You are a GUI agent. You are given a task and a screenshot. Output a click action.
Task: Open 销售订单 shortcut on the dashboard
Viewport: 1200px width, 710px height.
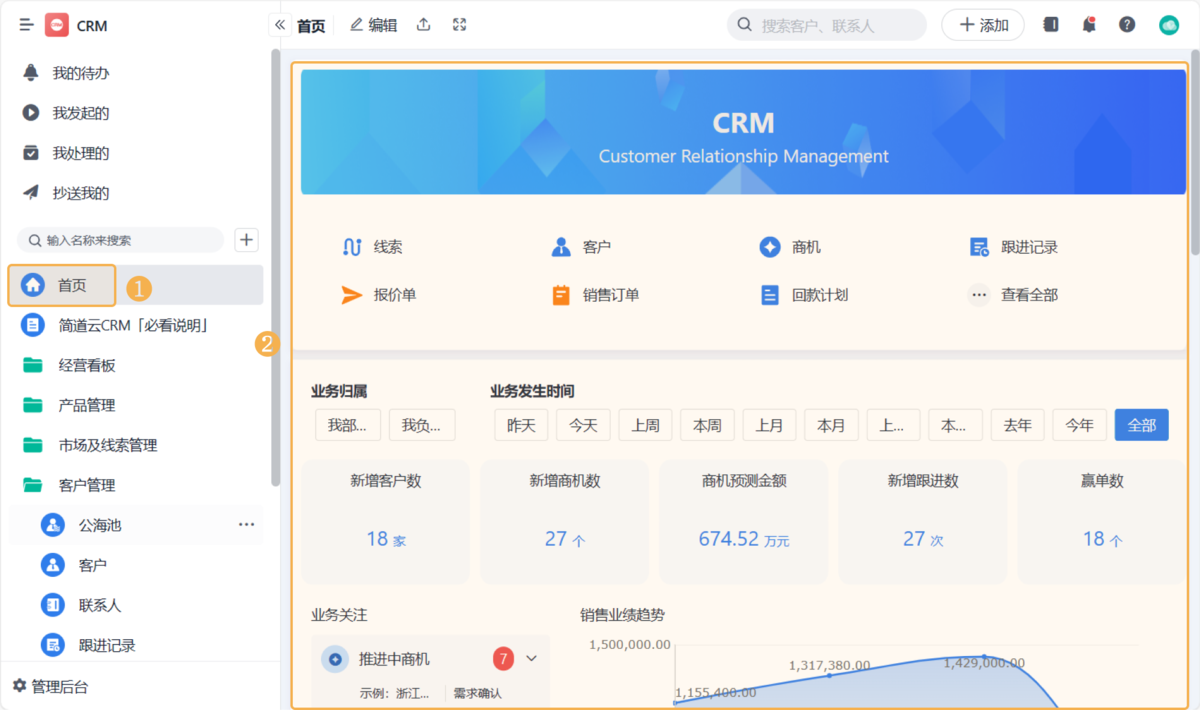point(595,295)
